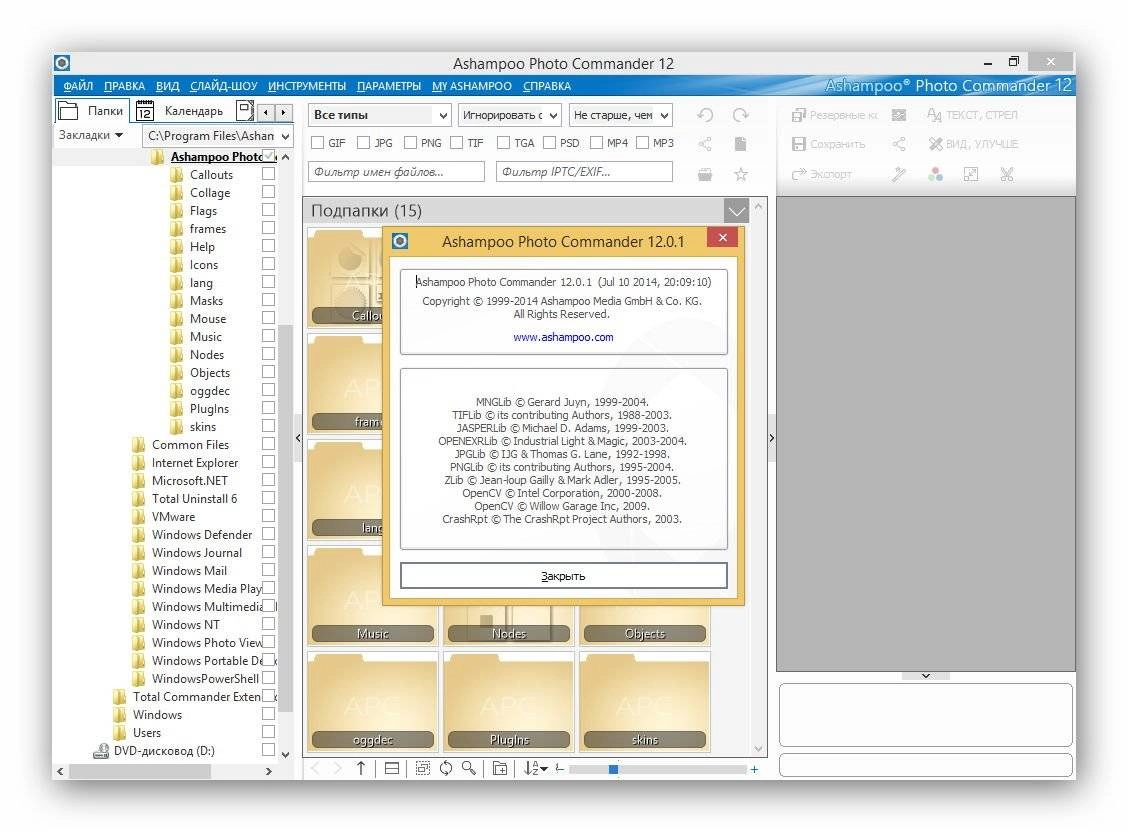Viewport: 1128px width, 832px height.
Task: Click the magic wand optimize icon
Action: click(899, 174)
